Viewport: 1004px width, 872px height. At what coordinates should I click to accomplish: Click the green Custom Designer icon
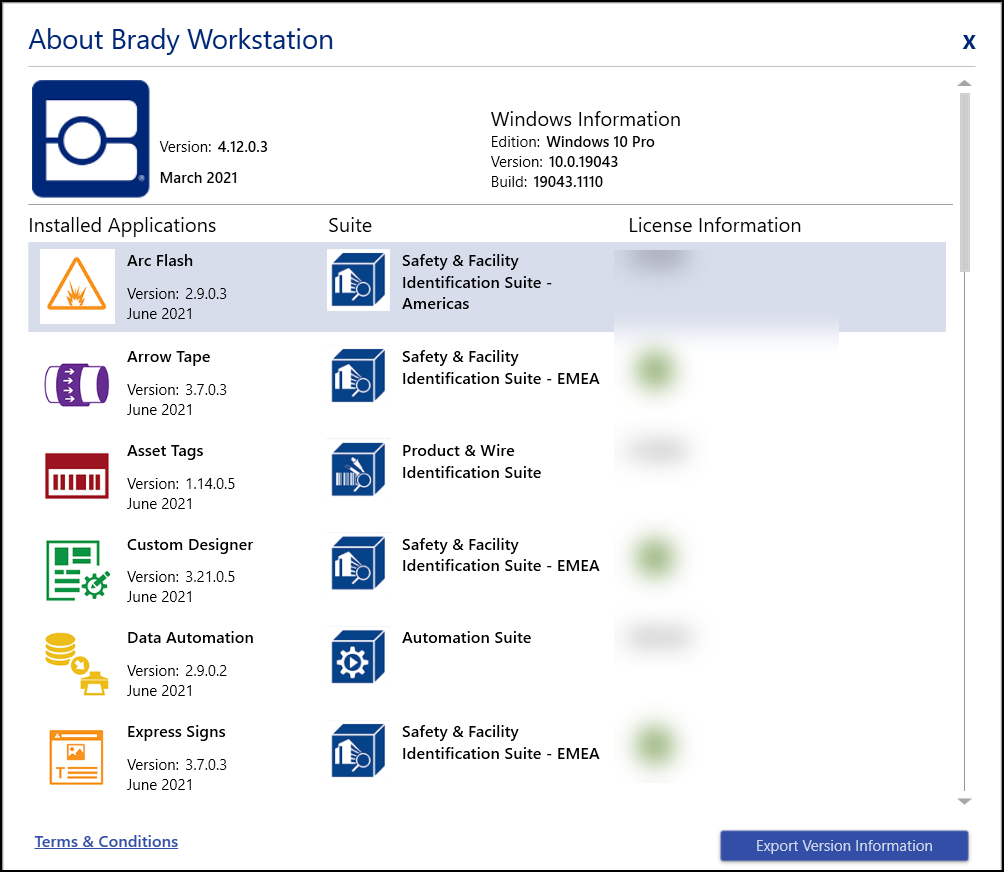click(x=77, y=570)
